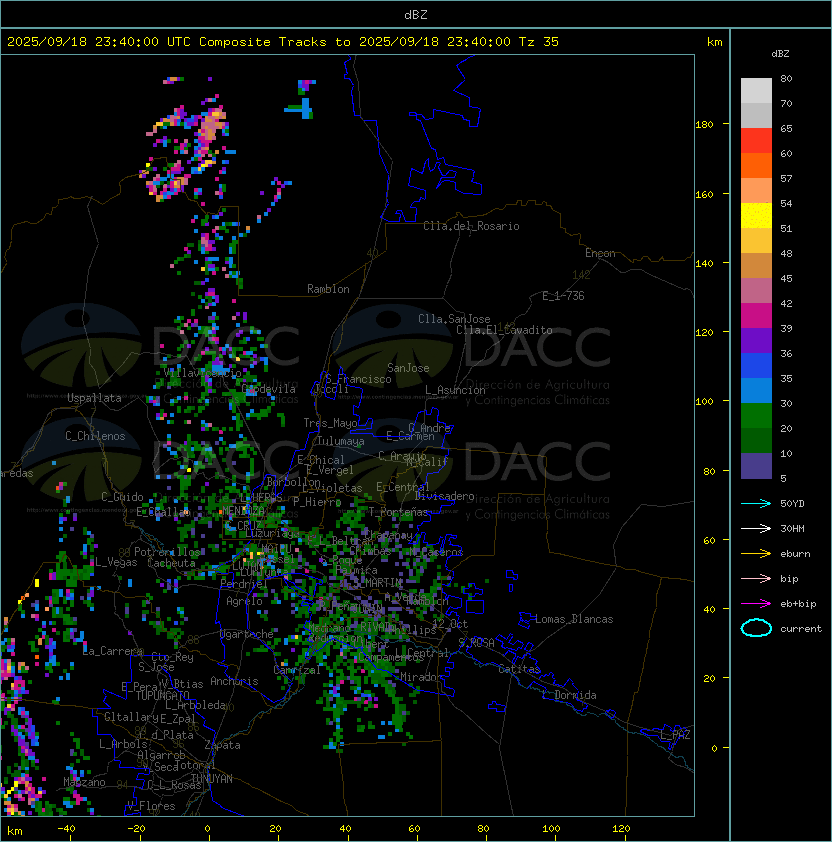Click the 'Potrerillos' map label
Viewport: 832px width, 842px height.
(167, 552)
